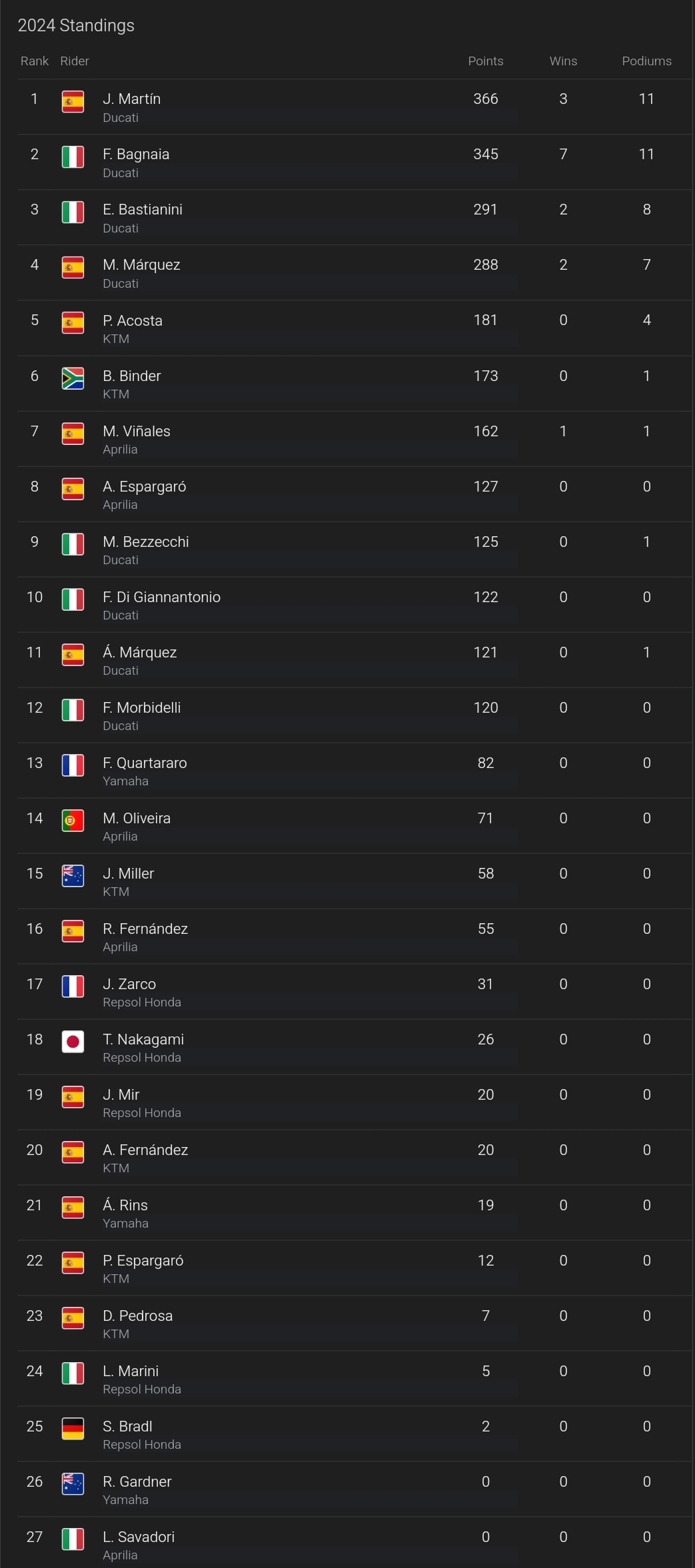This screenshot has width=695, height=1568.
Task: Click the French flag beside J. Zarco
Action: 73,986
